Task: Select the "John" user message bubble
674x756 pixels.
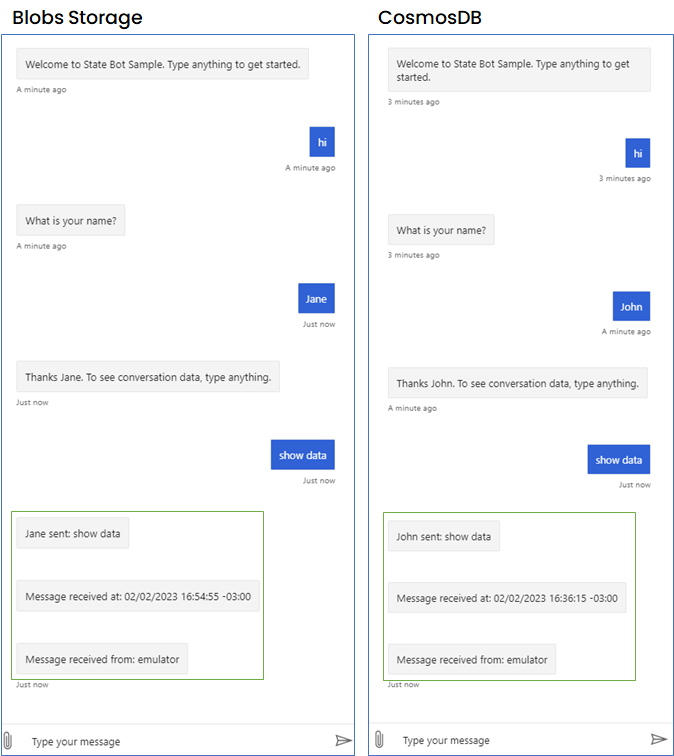Action: [x=631, y=306]
